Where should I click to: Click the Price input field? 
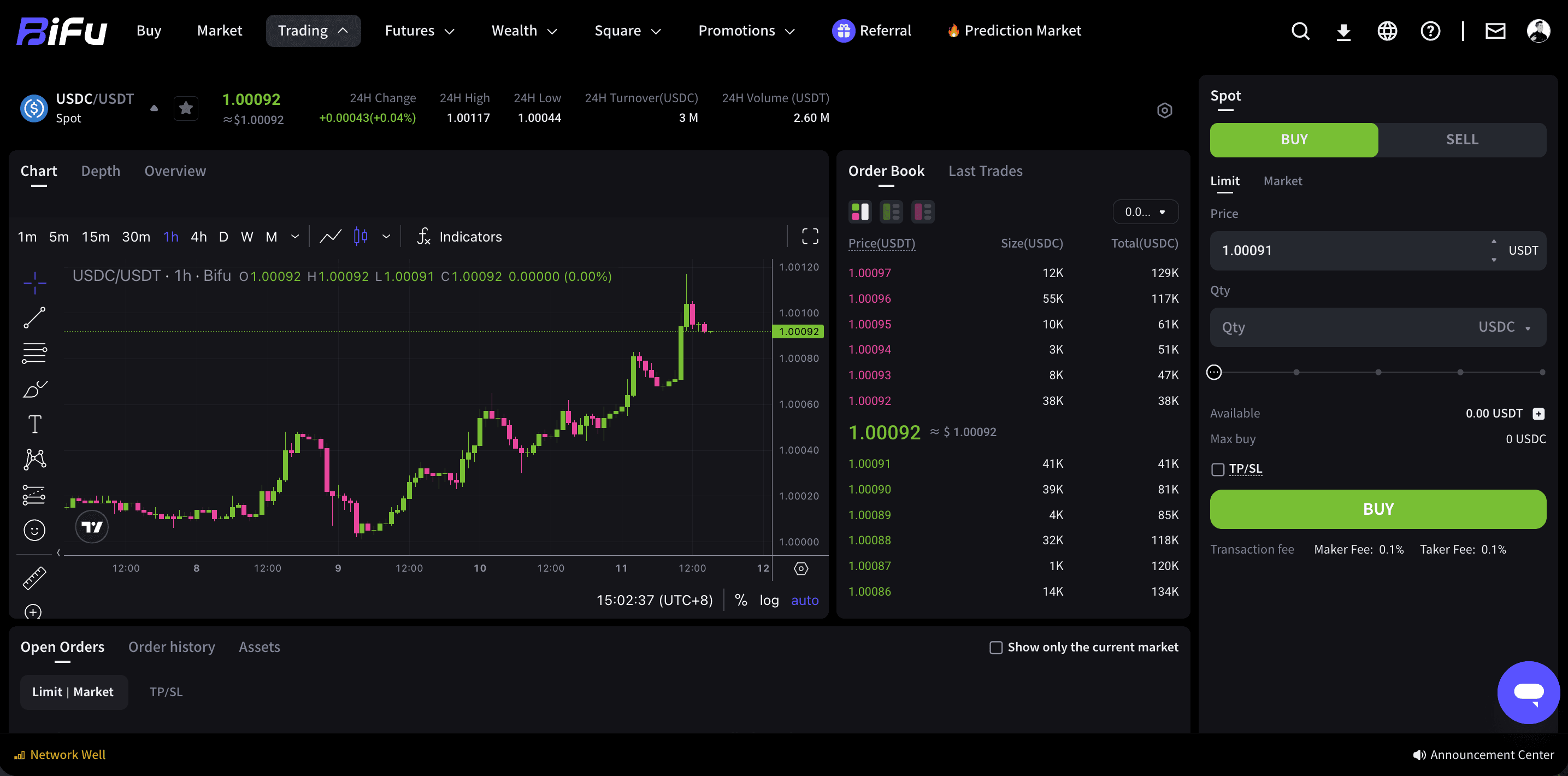(x=1378, y=251)
